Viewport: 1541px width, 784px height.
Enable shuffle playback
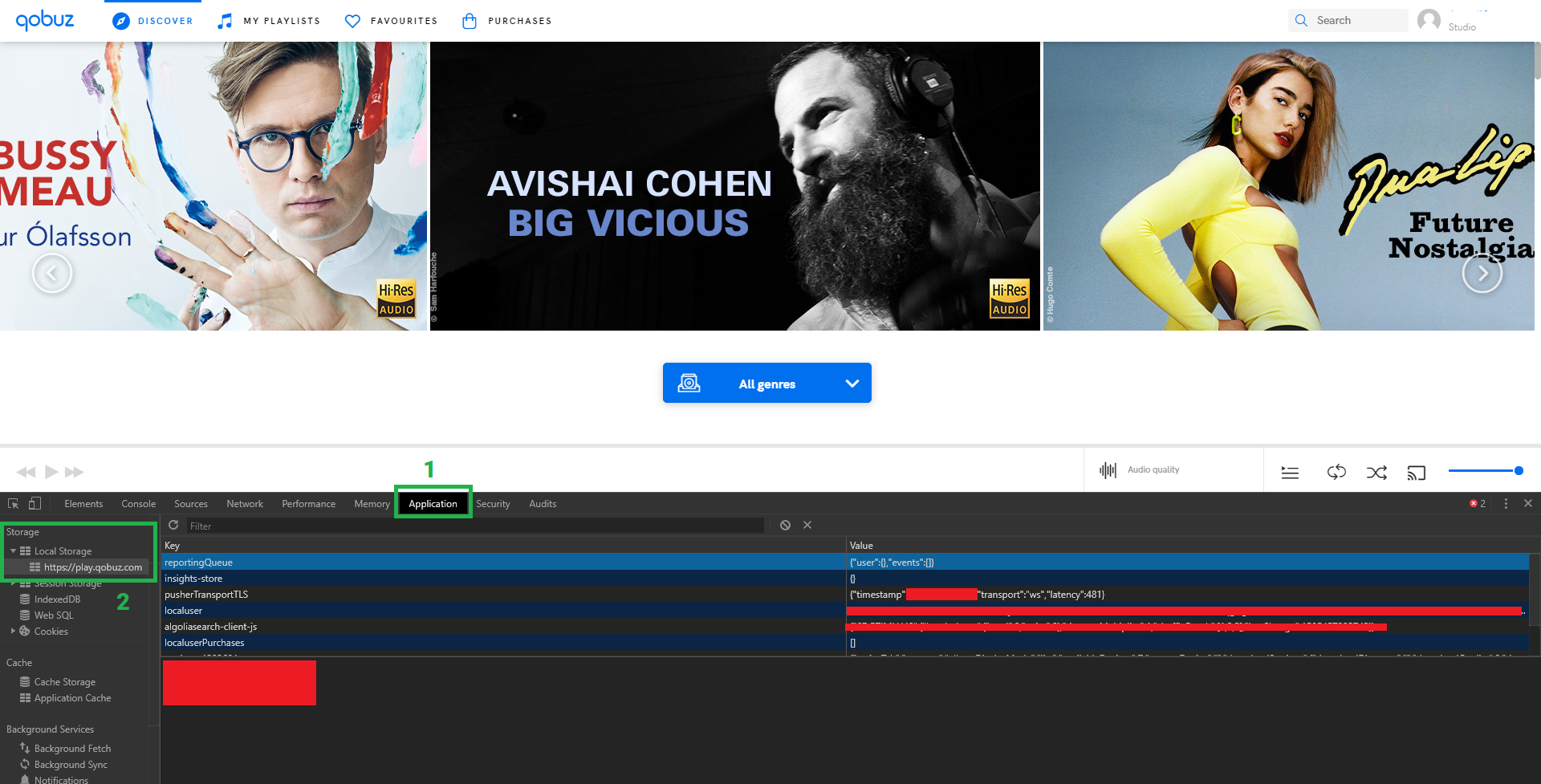tap(1376, 473)
